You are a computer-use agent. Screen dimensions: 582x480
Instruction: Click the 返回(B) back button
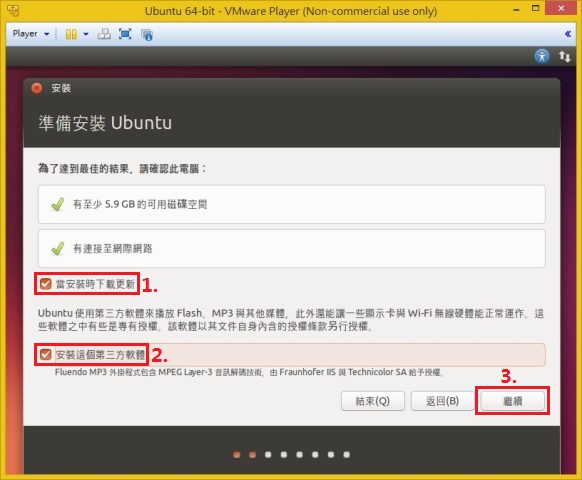[x=442, y=401]
